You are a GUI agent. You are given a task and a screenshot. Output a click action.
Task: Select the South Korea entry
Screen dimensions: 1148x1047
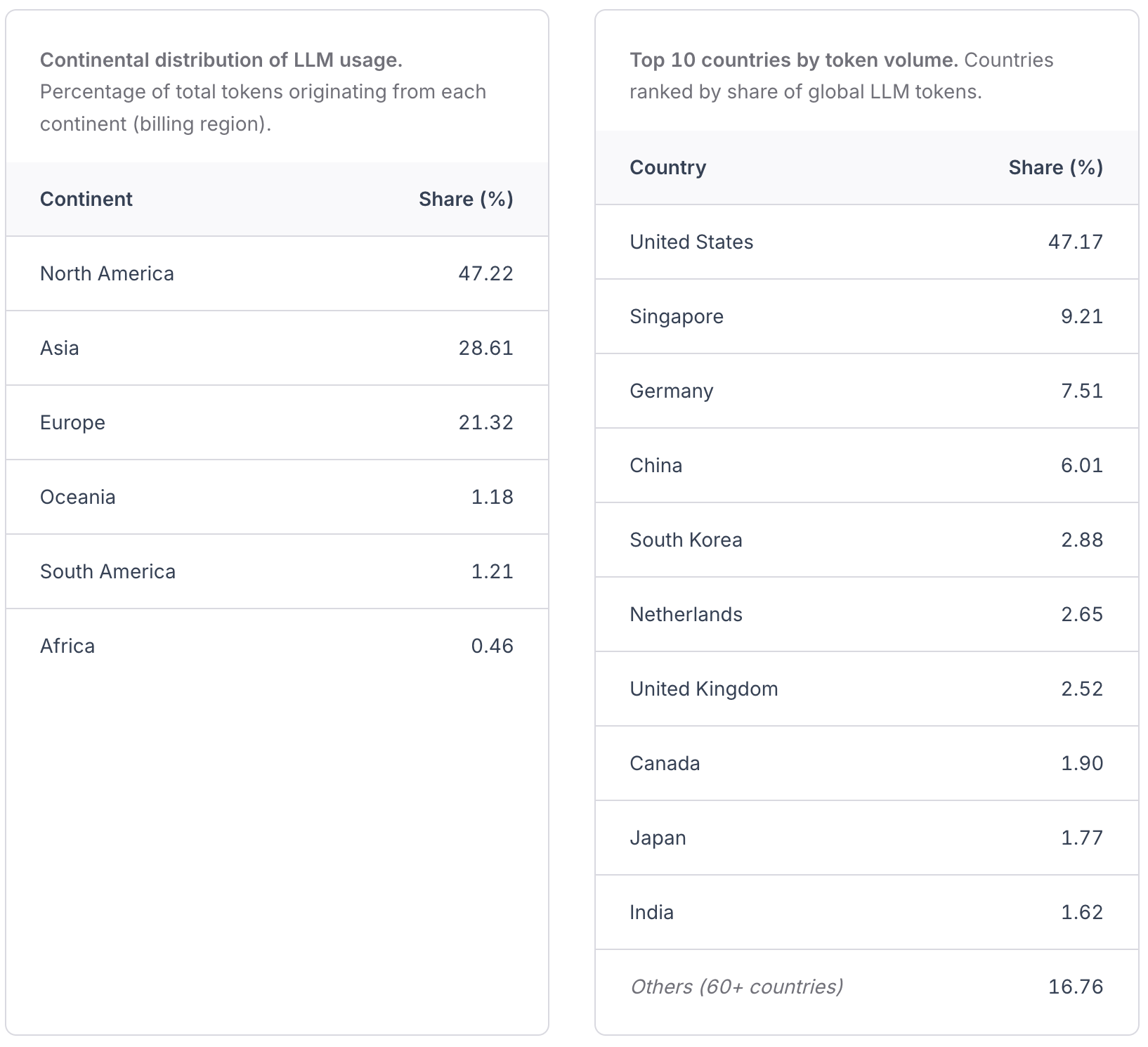coord(686,540)
